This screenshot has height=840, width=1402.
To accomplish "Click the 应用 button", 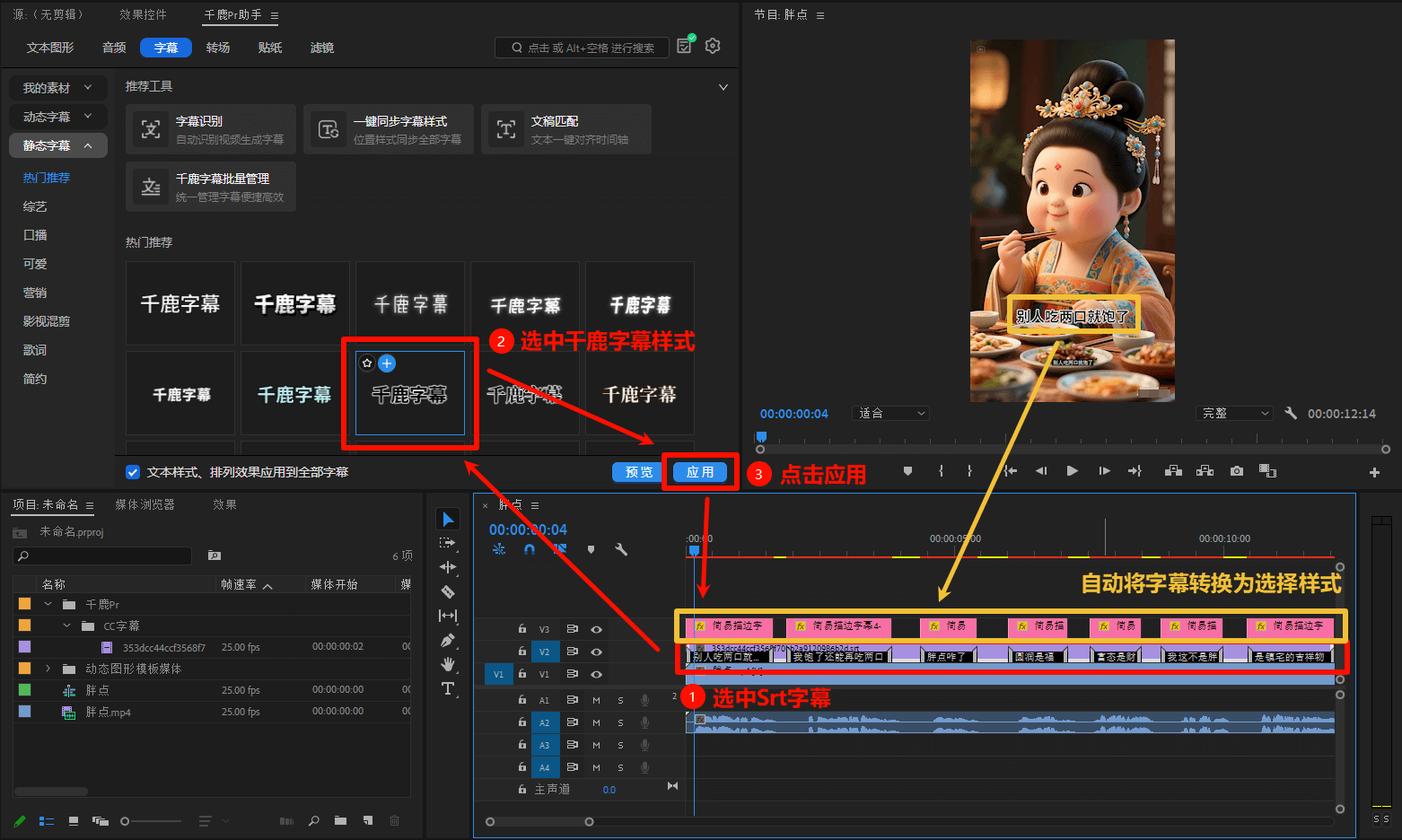I will point(699,472).
